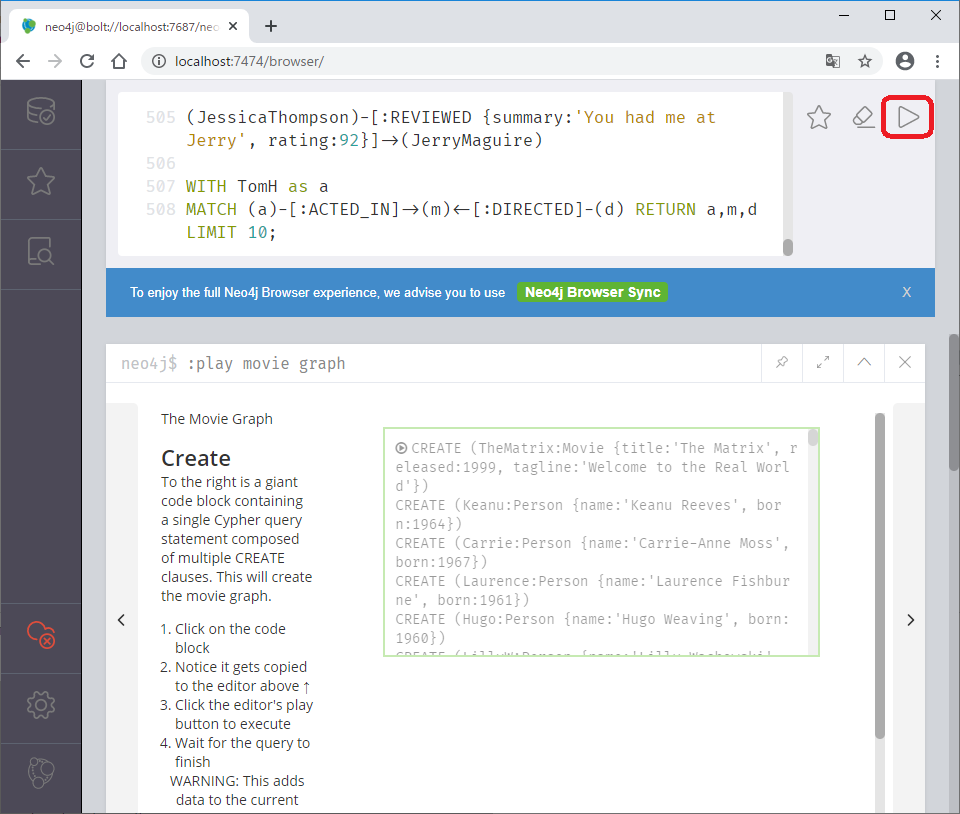Expand the movie graph frame to fullscreen

point(823,363)
